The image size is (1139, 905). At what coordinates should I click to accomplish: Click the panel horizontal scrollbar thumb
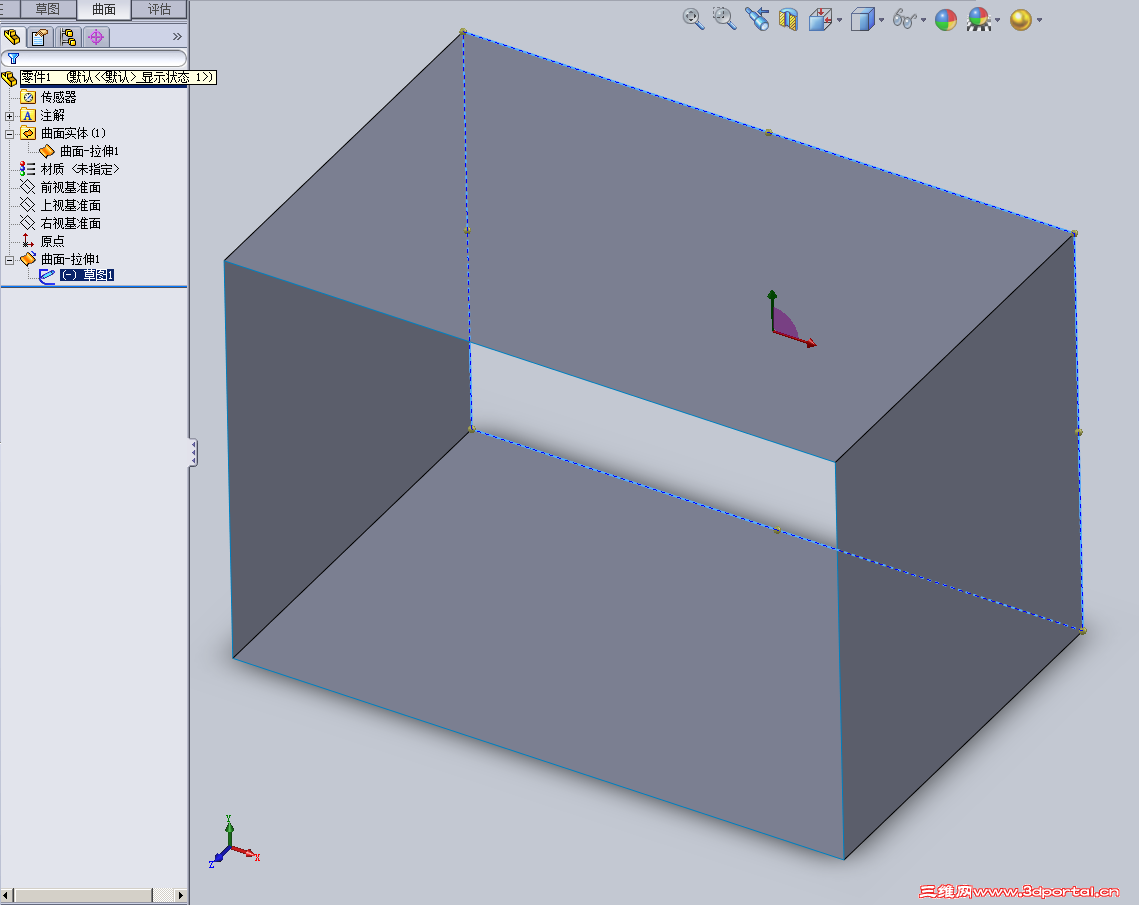(x=84, y=896)
